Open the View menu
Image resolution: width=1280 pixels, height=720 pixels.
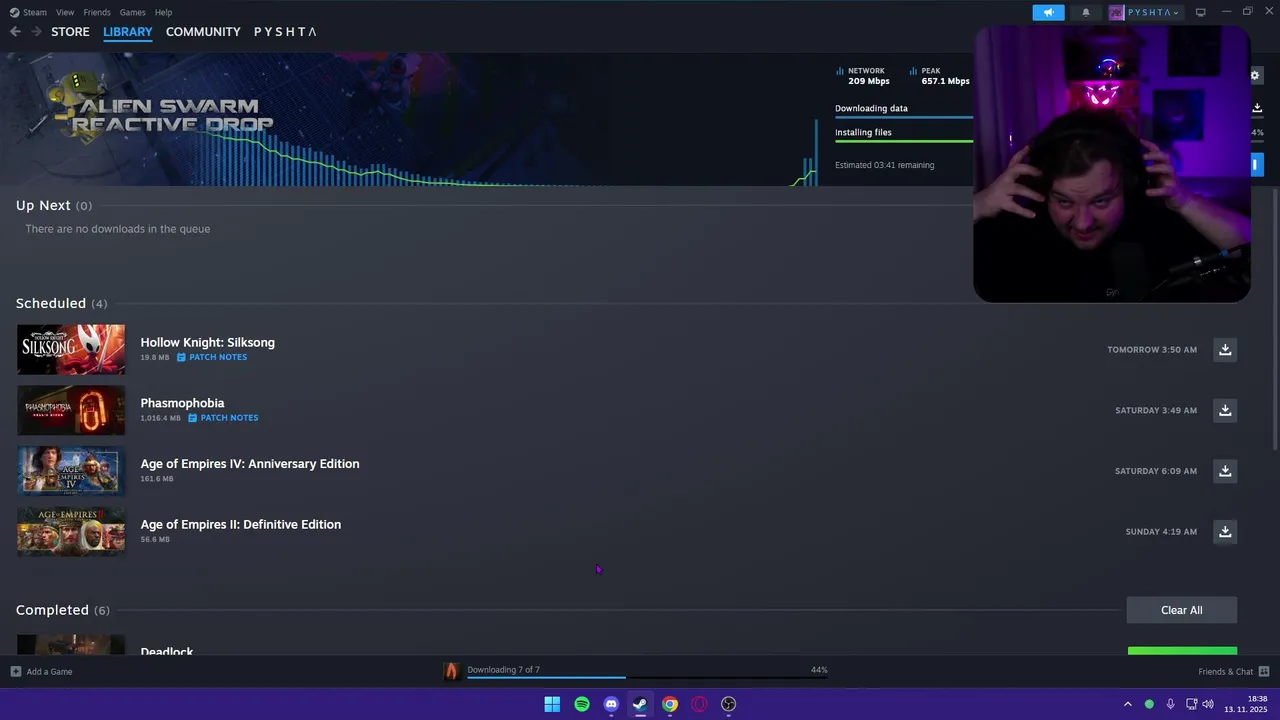coord(65,12)
